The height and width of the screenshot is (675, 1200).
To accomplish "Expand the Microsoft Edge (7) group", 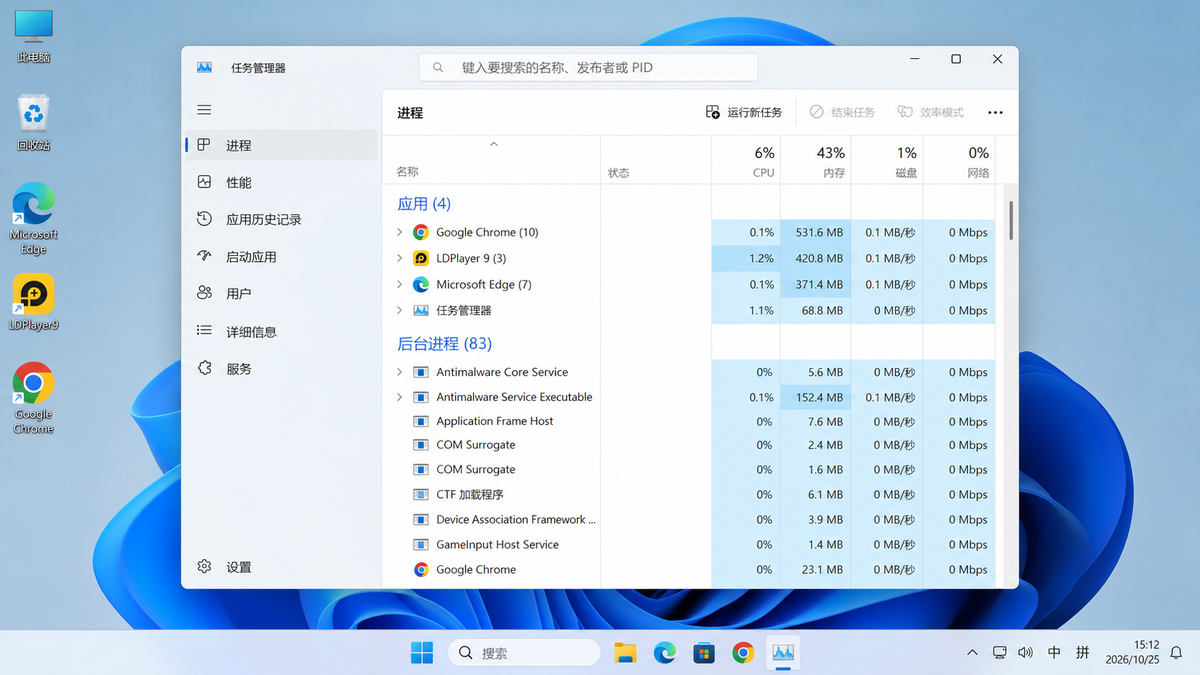I will [x=399, y=284].
